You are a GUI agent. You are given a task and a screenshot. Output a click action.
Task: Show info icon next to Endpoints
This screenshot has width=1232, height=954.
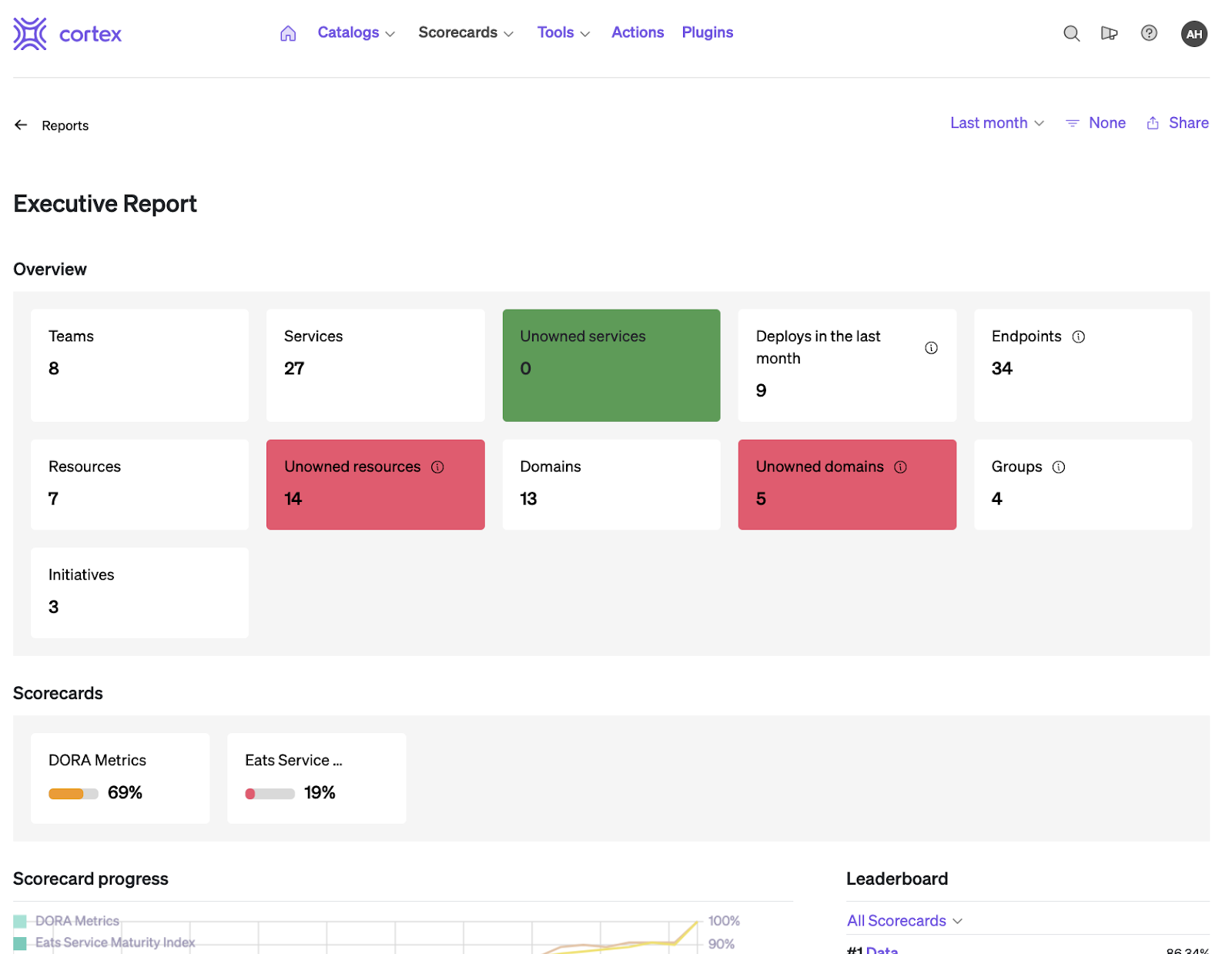click(1078, 336)
